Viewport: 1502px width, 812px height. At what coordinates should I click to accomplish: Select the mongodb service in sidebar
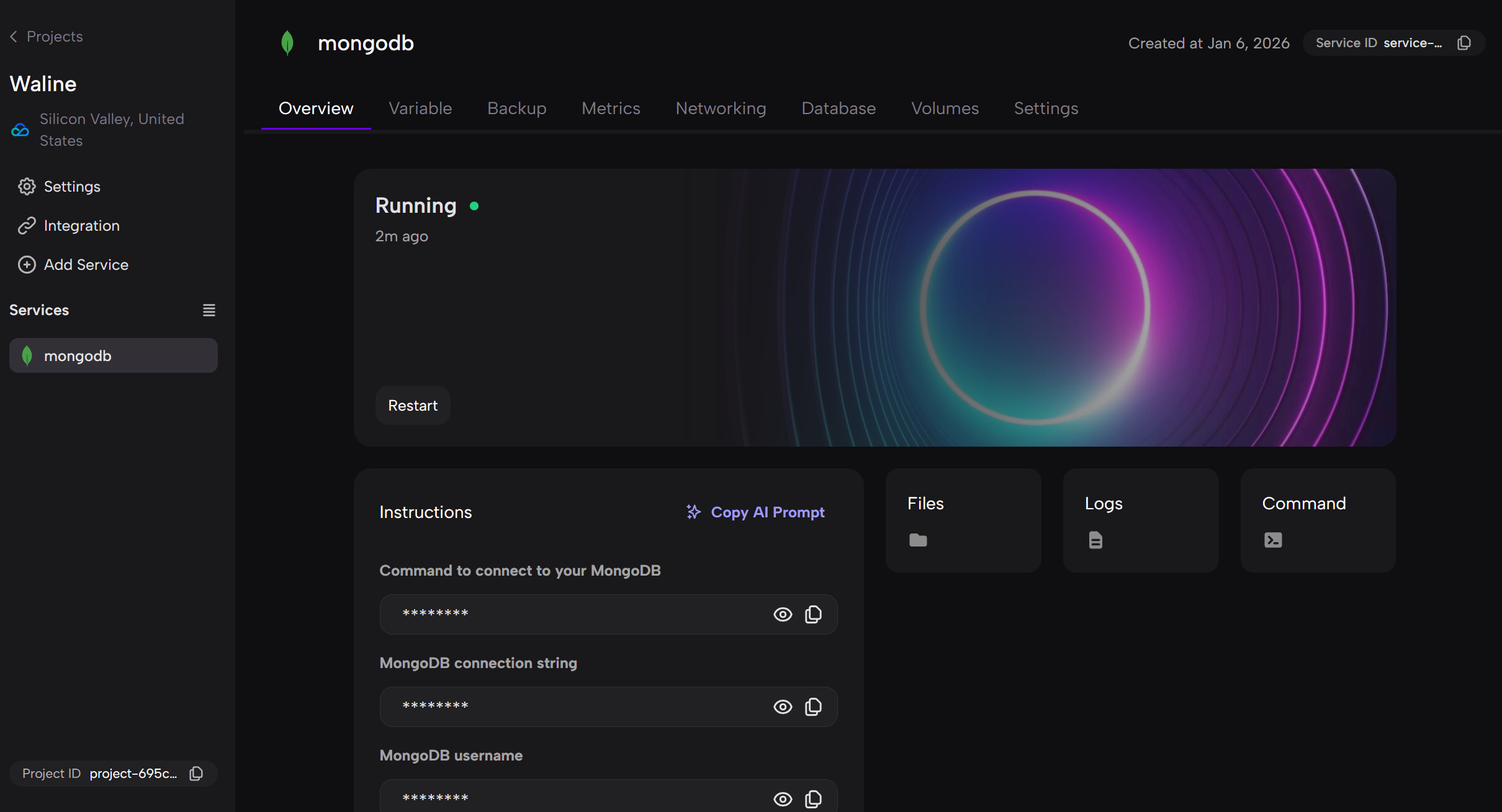point(114,356)
